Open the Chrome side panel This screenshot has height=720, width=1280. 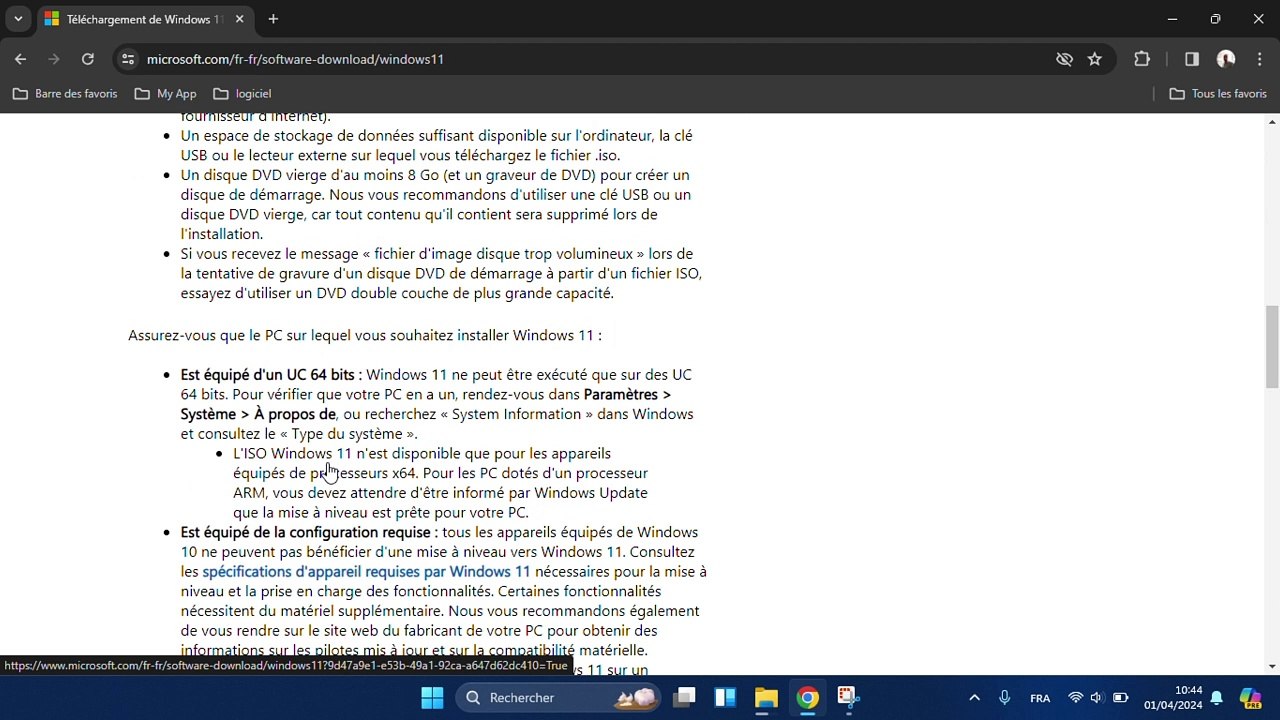point(1192,59)
